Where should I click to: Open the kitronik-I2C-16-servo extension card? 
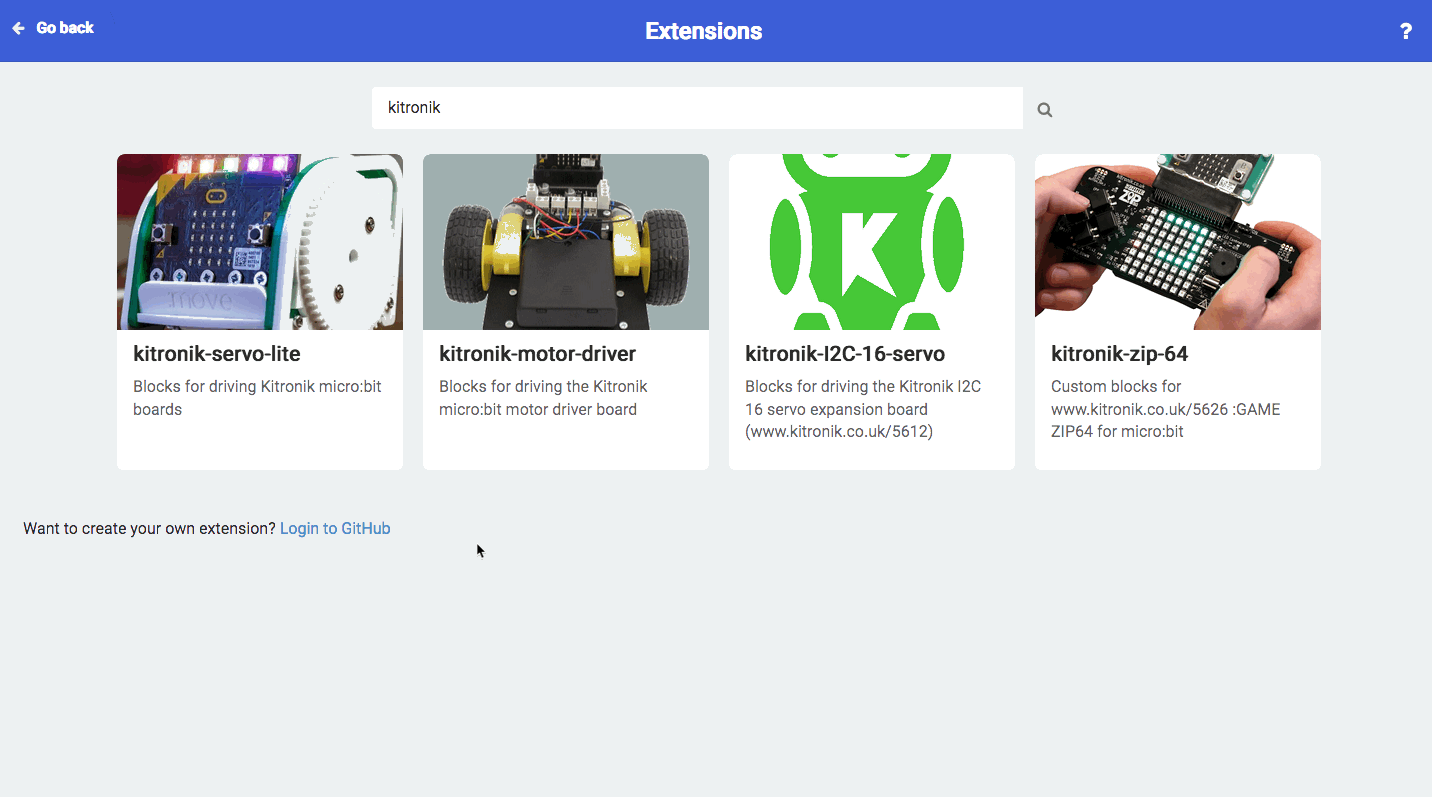pos(871,310)
